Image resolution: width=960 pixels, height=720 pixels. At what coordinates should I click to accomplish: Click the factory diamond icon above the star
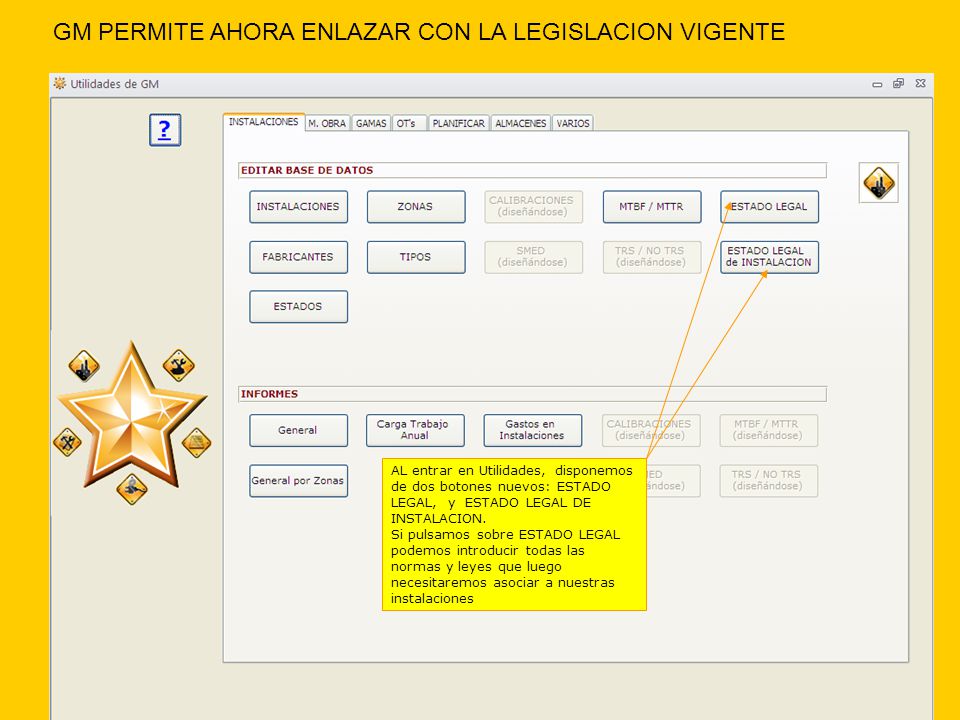click(x=84, y=366)
